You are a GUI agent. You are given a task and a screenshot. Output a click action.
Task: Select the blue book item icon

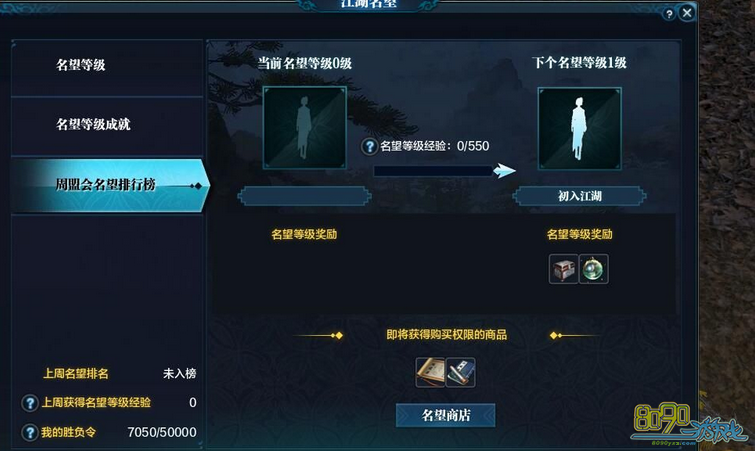(460, 372)
